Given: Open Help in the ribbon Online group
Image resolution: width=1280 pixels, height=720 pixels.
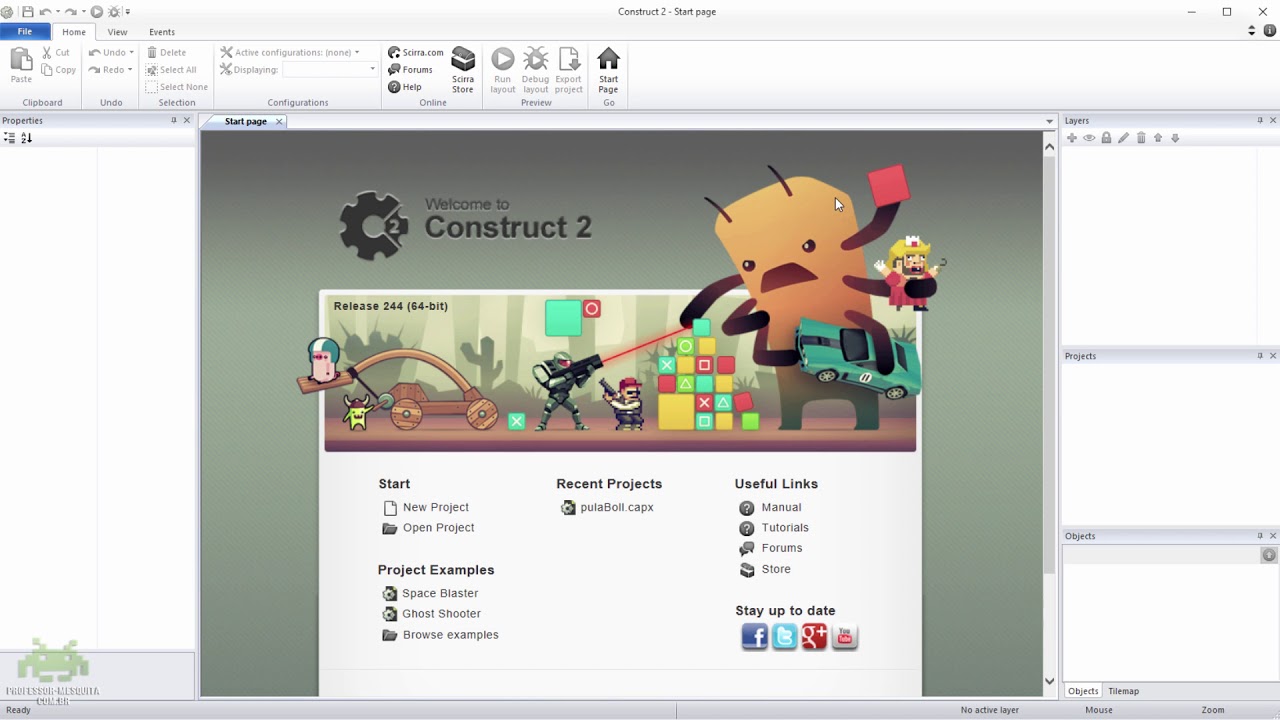Looking at the screenshot, I should 405,87.
